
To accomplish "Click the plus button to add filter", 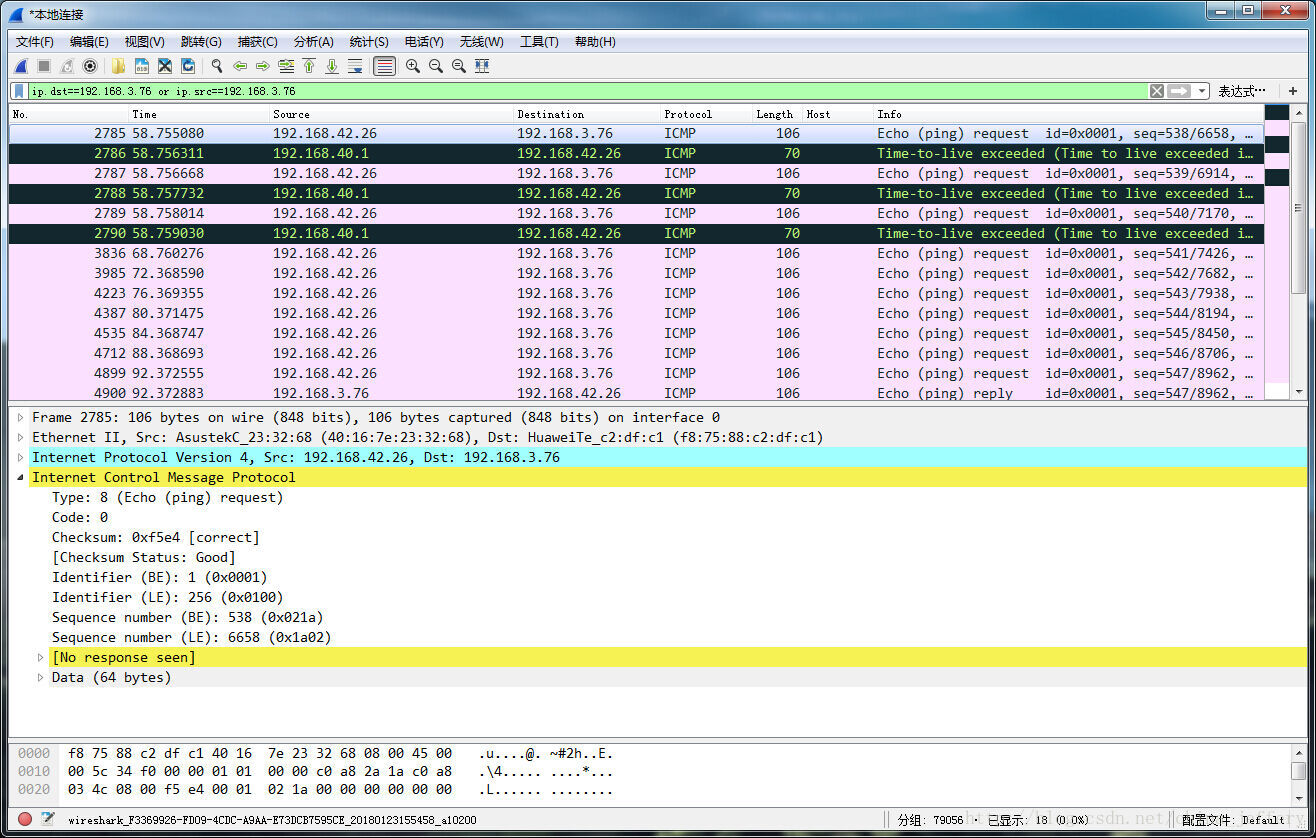I will click(1293, 91).
